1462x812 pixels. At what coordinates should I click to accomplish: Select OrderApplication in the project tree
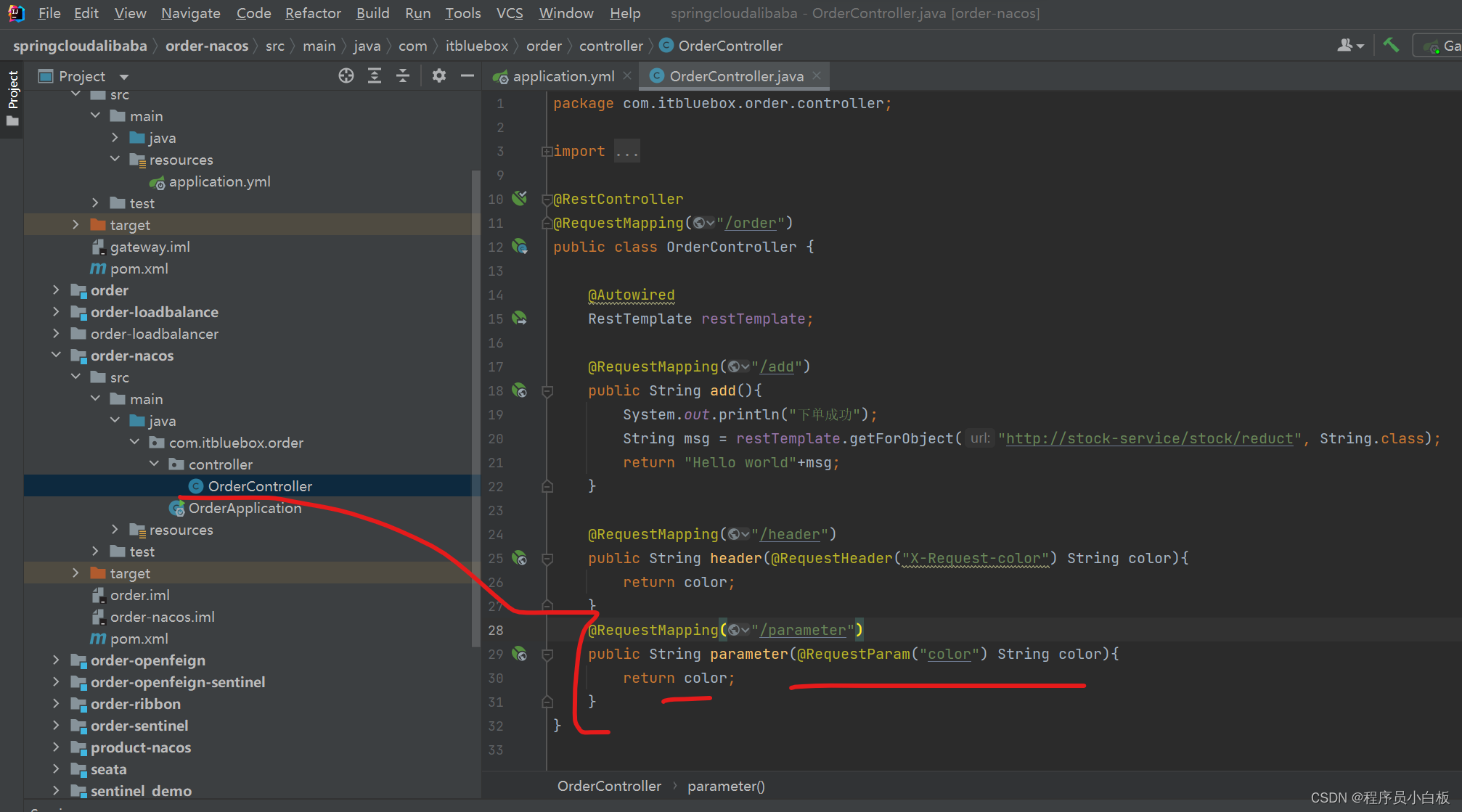[245, 508]
